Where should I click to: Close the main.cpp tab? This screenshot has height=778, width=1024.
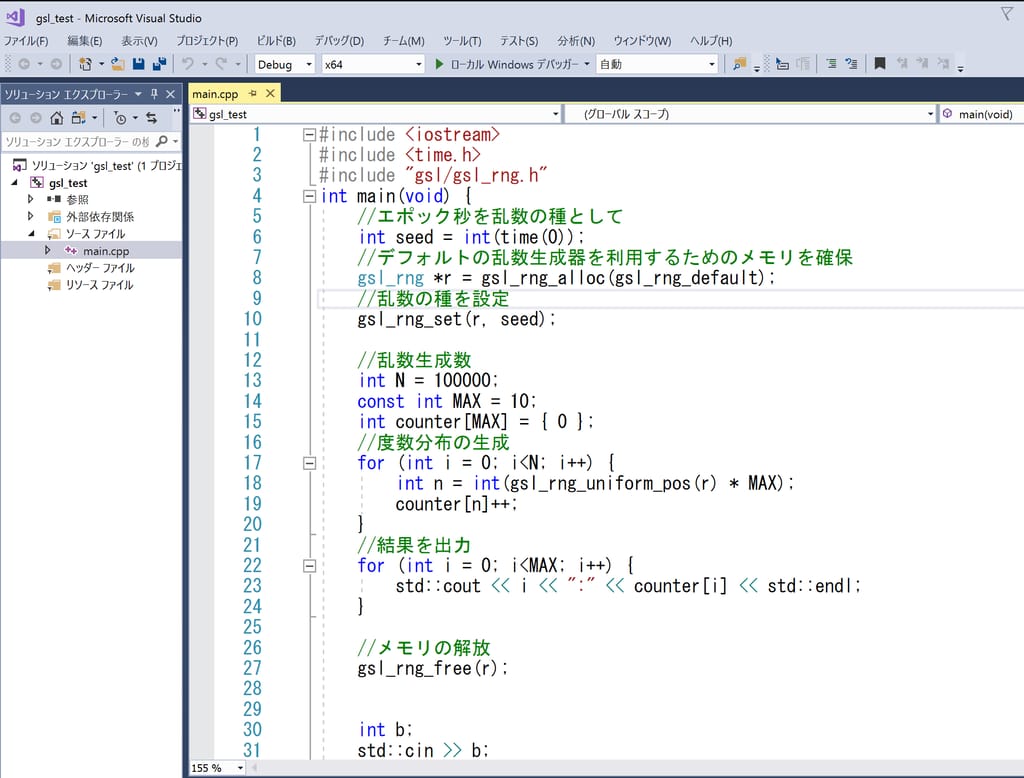coord(270,93)
